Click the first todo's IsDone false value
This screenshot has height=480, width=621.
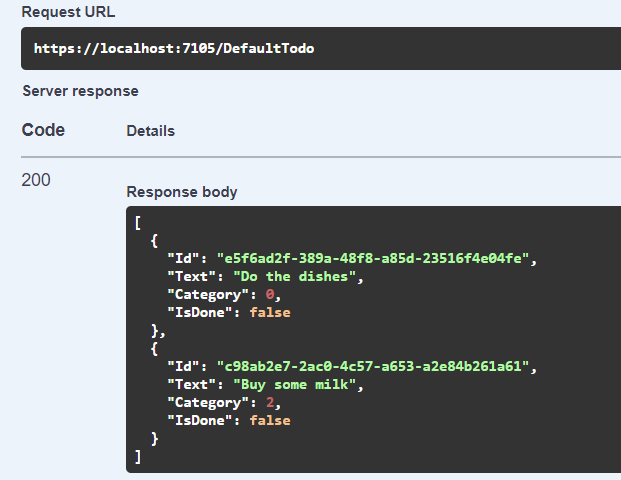tap(269, 312)
